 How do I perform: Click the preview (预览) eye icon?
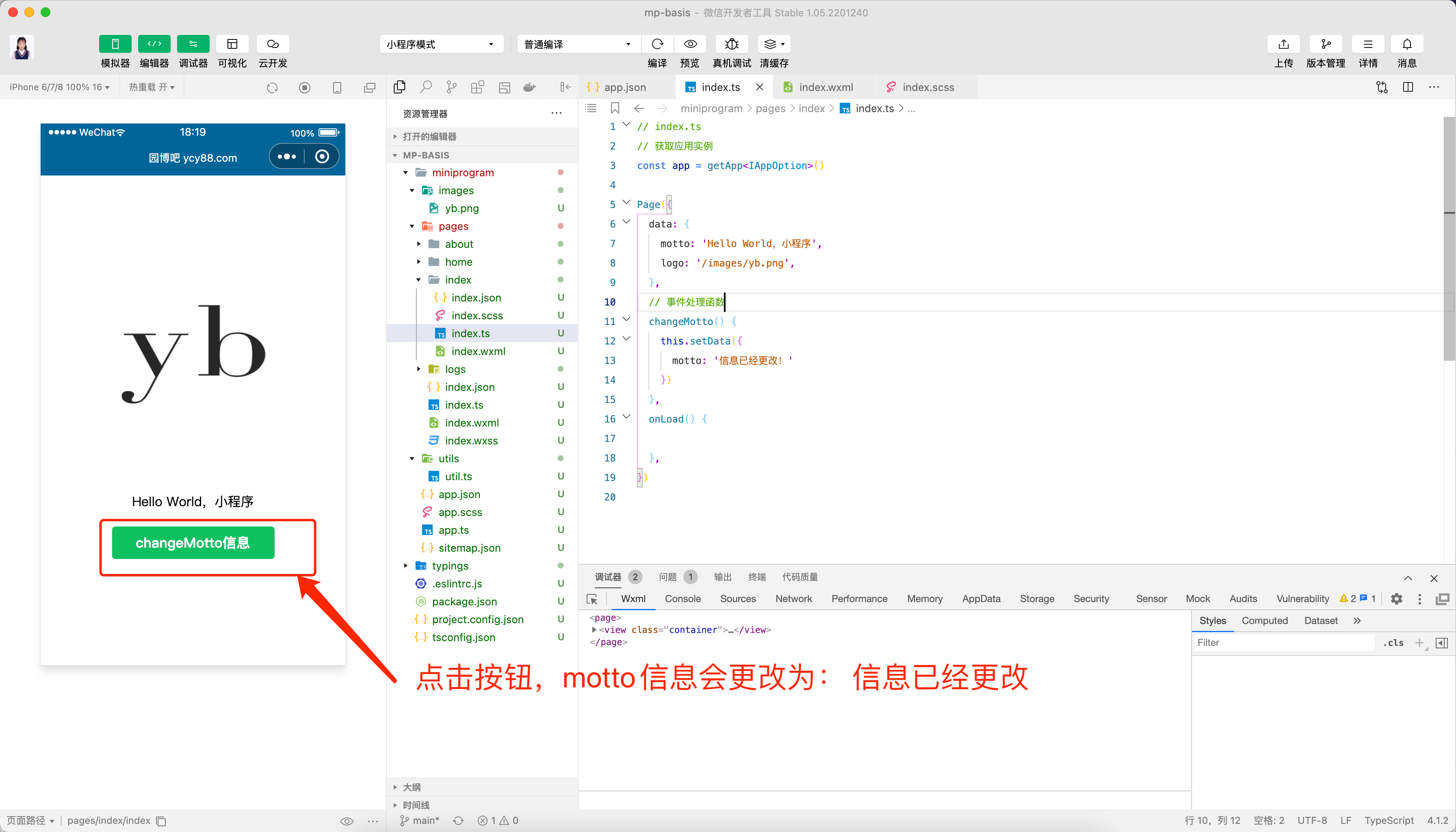(x=690, y=44)
